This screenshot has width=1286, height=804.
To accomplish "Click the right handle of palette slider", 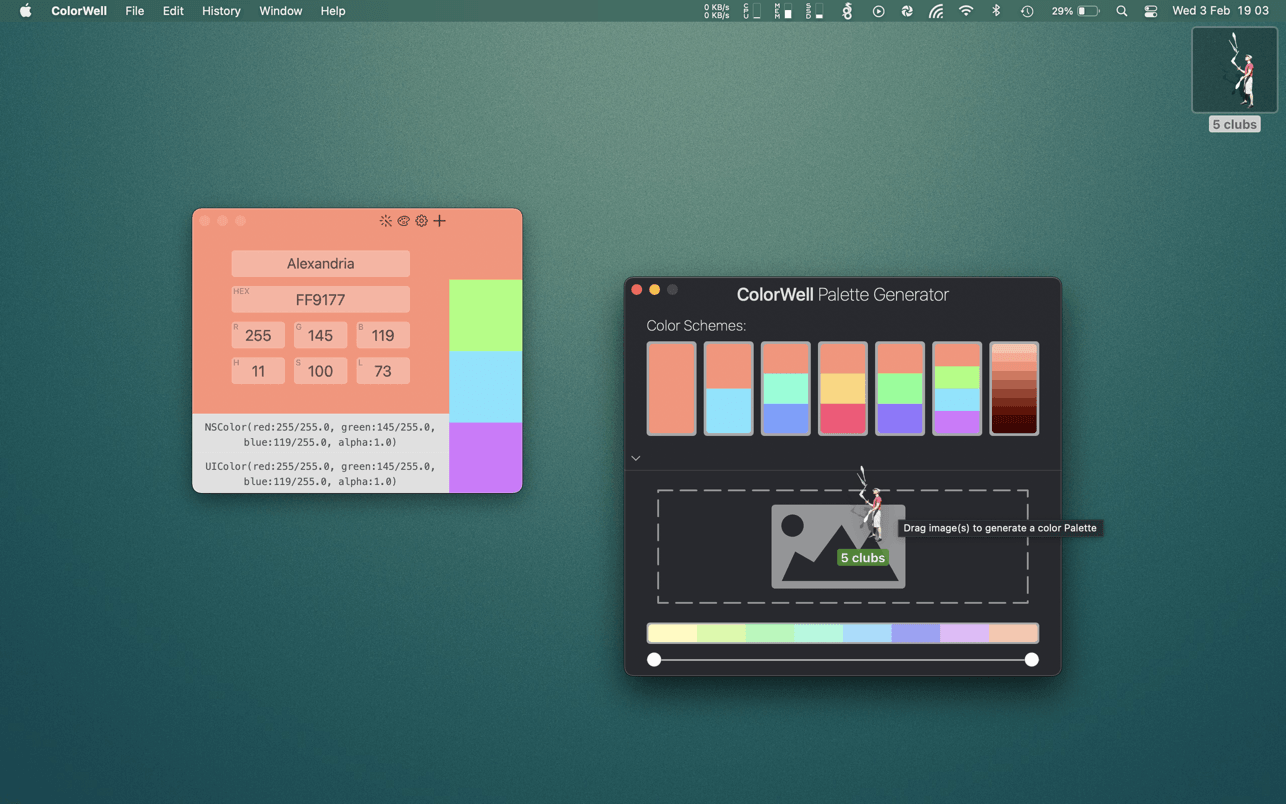I will coord(1031,660).
